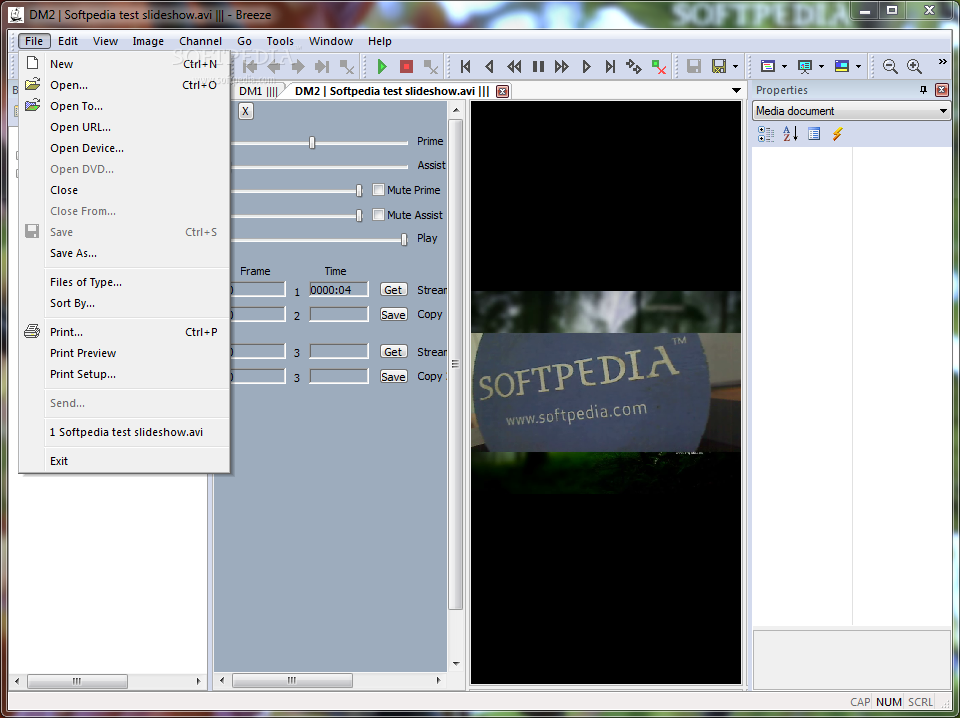Zoom in using the magnifier plus icon
This screenshot has width=960, height=718.
(914, 66)
